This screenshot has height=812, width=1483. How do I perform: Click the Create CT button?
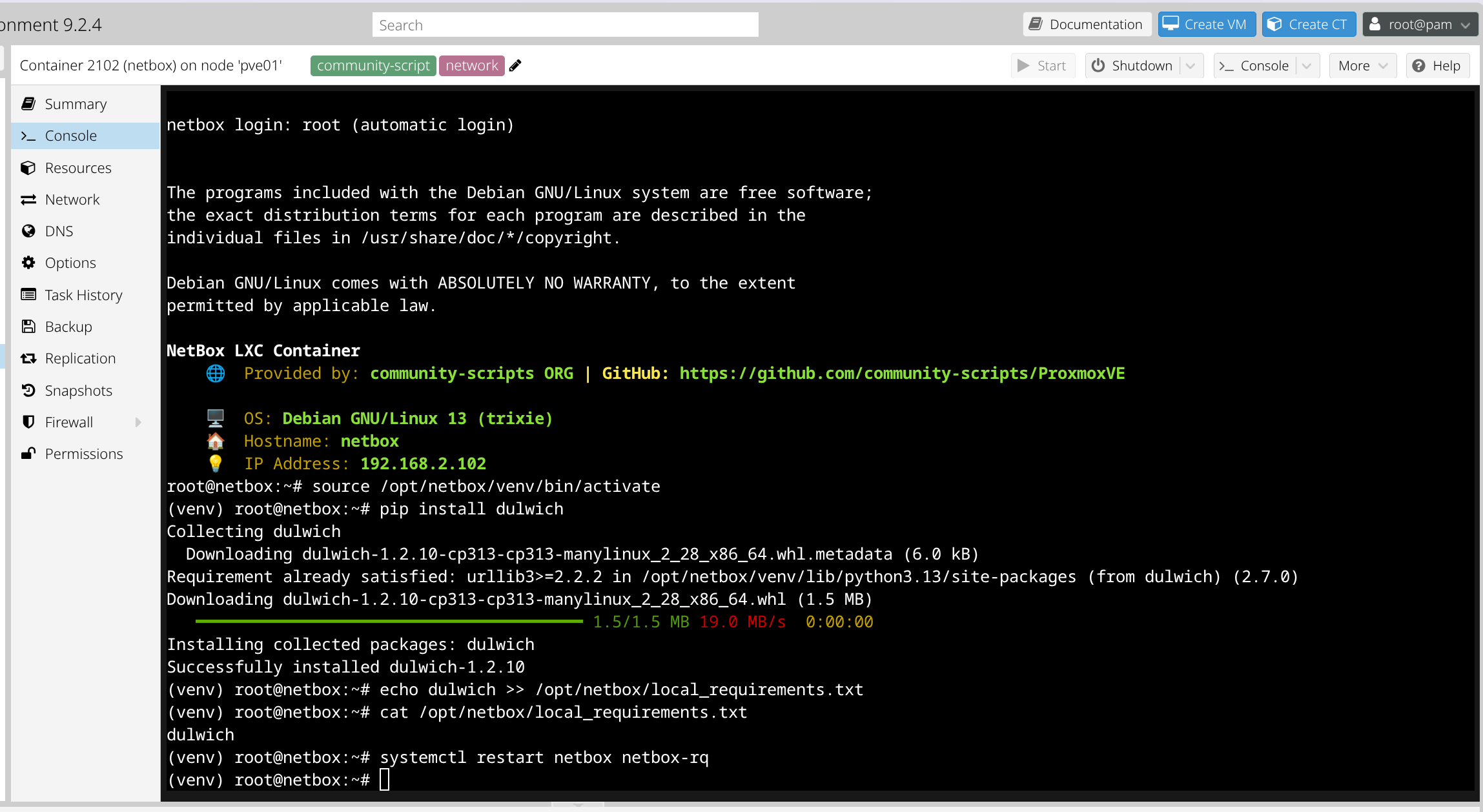point(1309,25)
